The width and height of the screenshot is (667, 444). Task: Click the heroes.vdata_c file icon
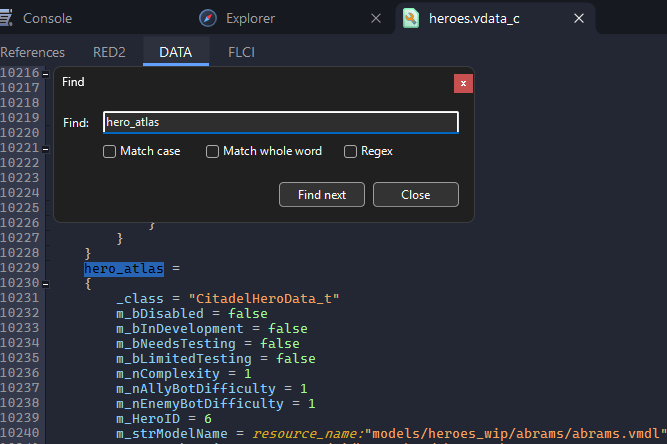tap(410, 18)
